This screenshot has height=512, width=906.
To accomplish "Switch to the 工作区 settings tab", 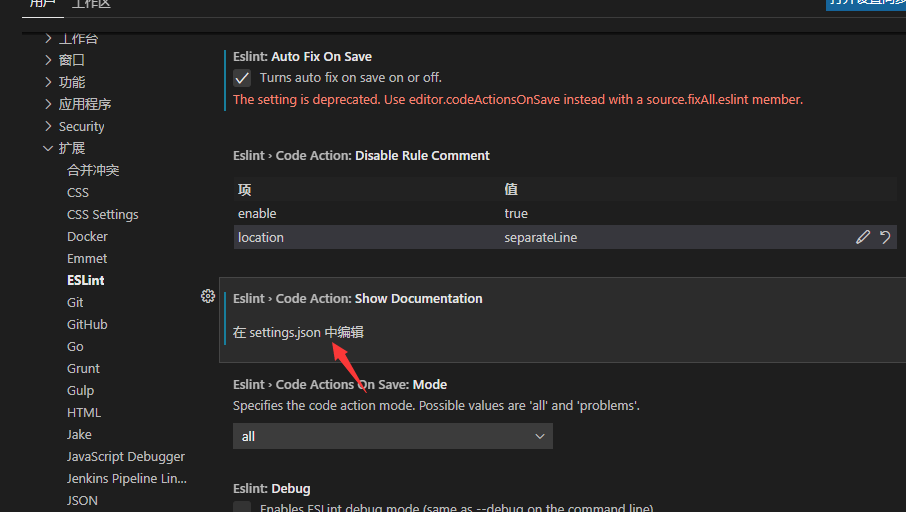I will [90, 5].
